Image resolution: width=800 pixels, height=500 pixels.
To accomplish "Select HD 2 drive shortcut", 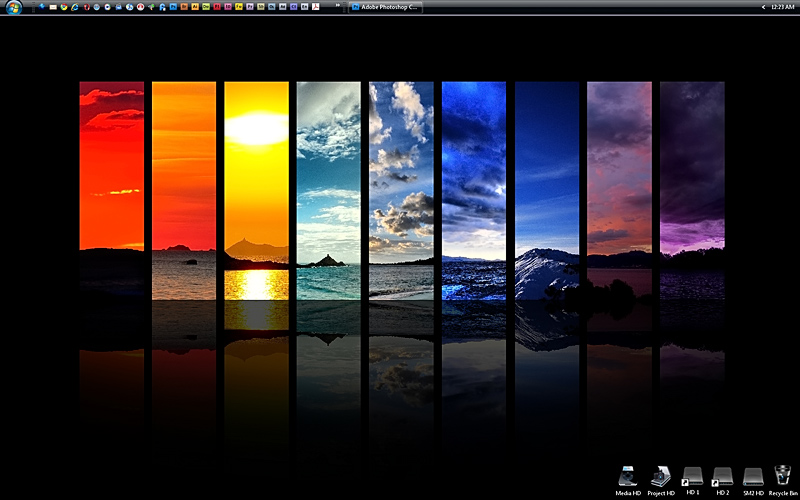I will point(722,481).
